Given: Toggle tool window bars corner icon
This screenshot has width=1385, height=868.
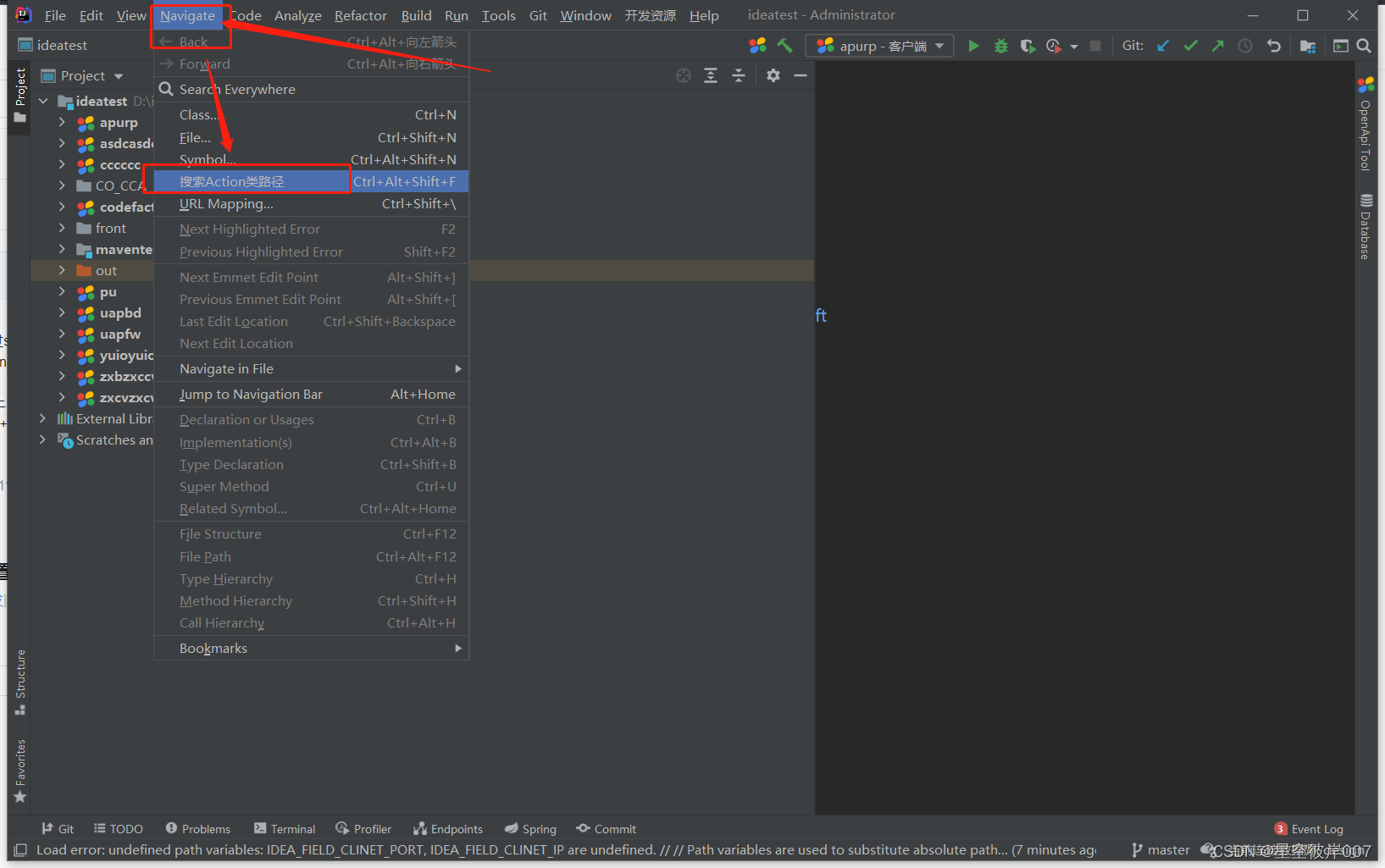Looking at the screenshot, I should [x=20, y=850].
